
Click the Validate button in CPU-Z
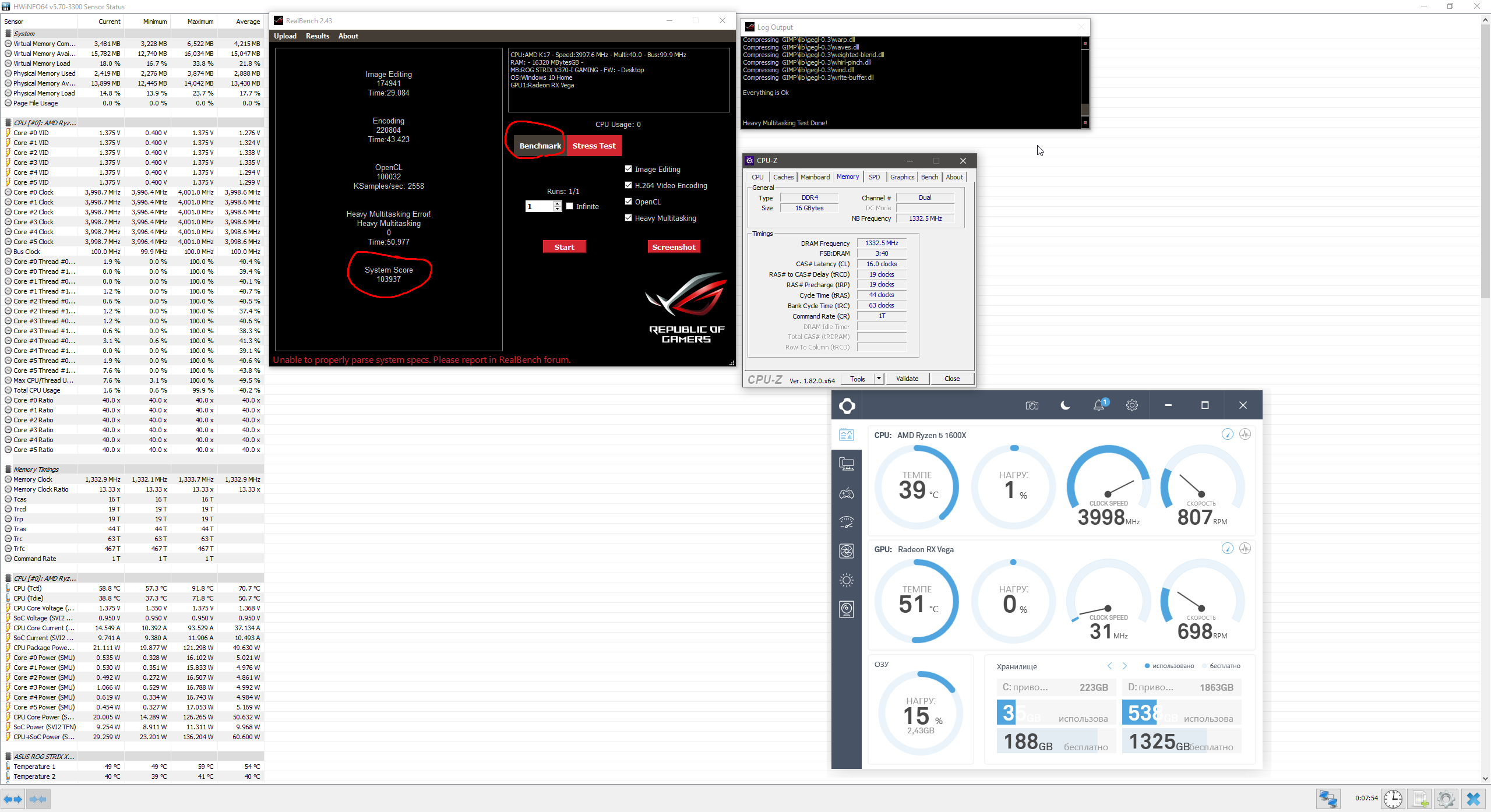click(907, 379)
